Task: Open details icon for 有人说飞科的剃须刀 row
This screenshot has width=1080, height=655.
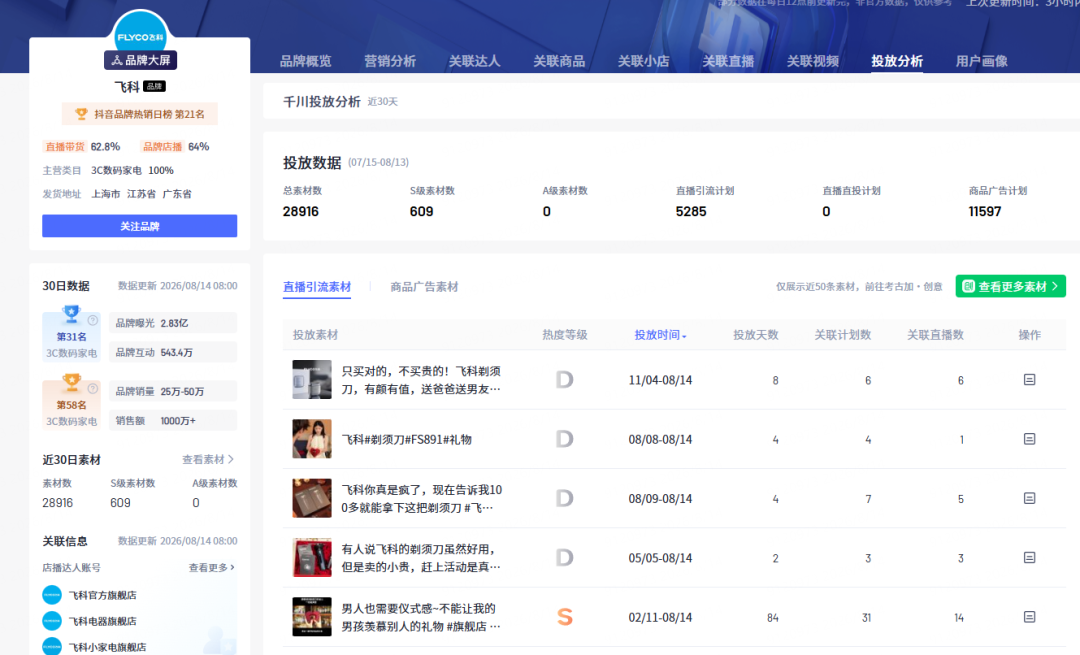Action: [1029, 557]
